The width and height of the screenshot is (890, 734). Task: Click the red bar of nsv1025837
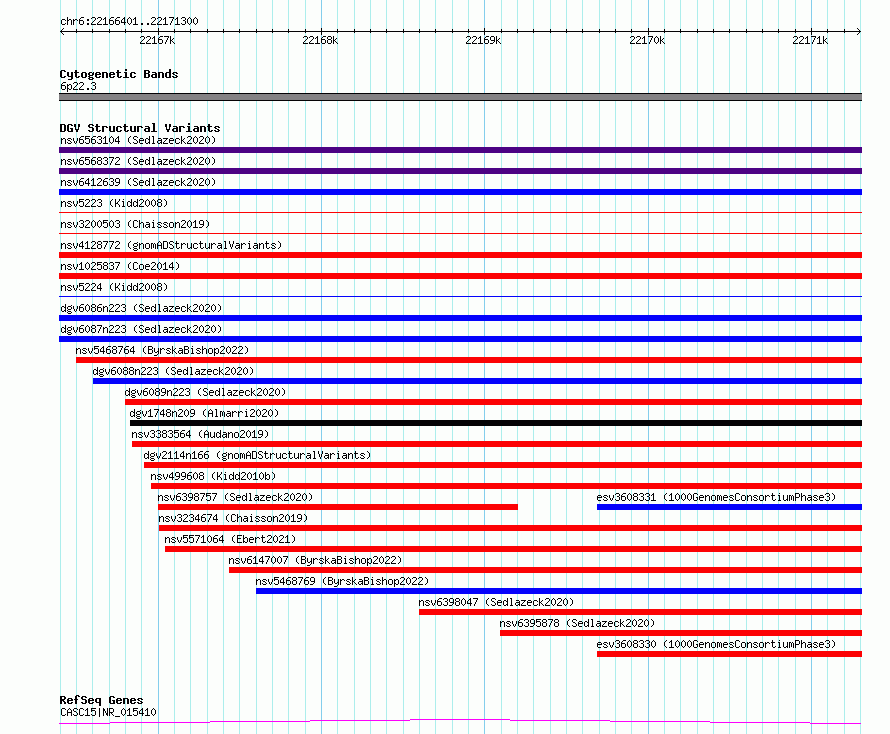460,276
